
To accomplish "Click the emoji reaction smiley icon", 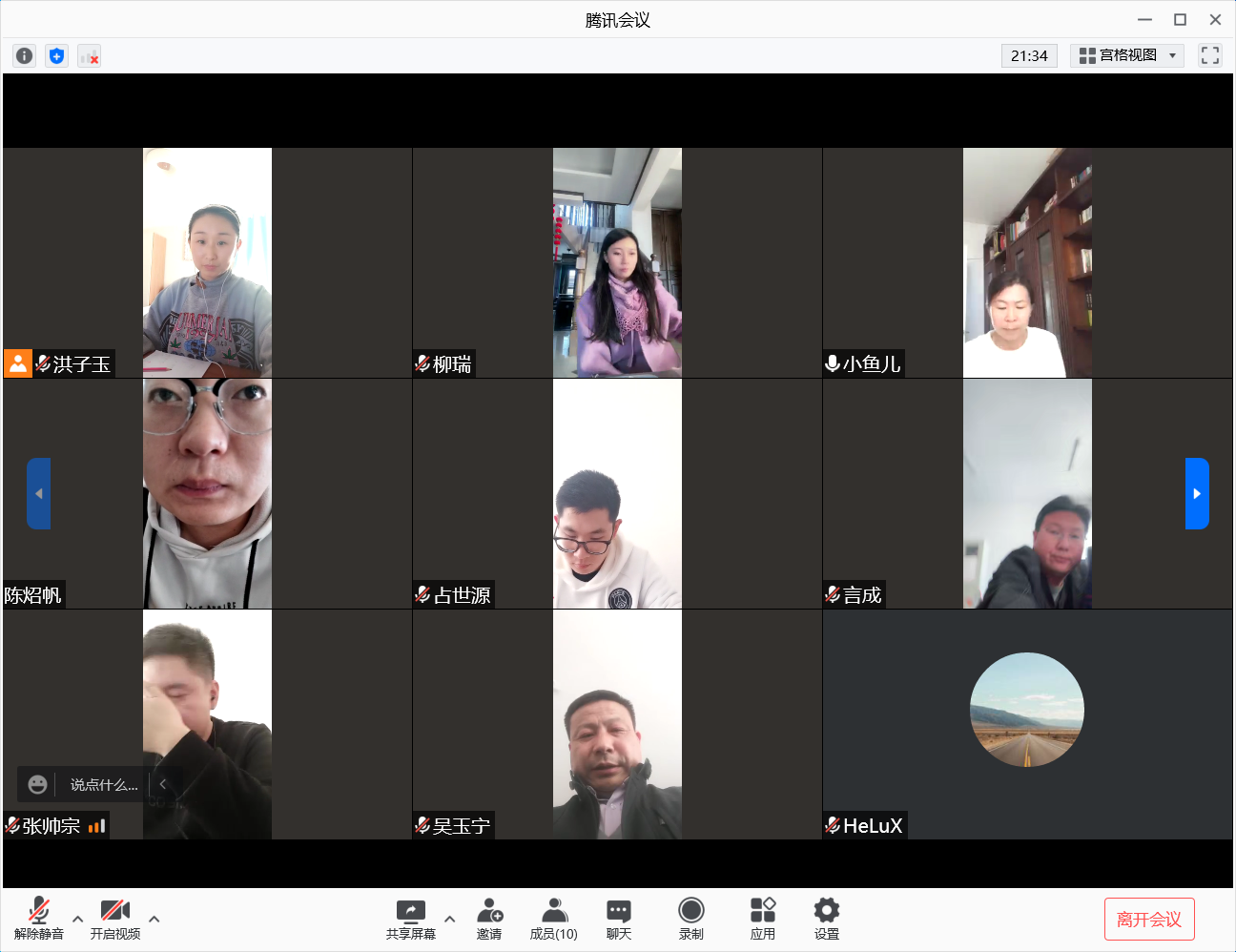I will [x=38, y=784].
